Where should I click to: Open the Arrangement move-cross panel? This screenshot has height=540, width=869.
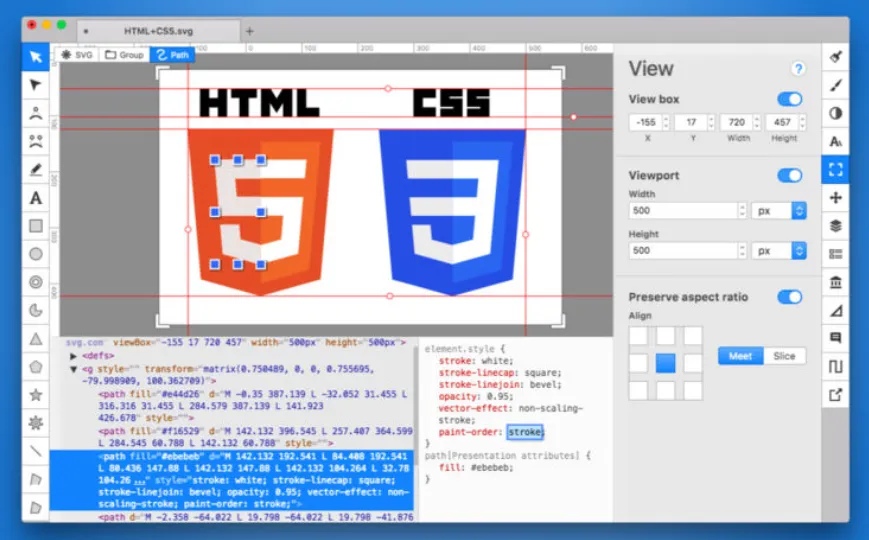[836, 197]
